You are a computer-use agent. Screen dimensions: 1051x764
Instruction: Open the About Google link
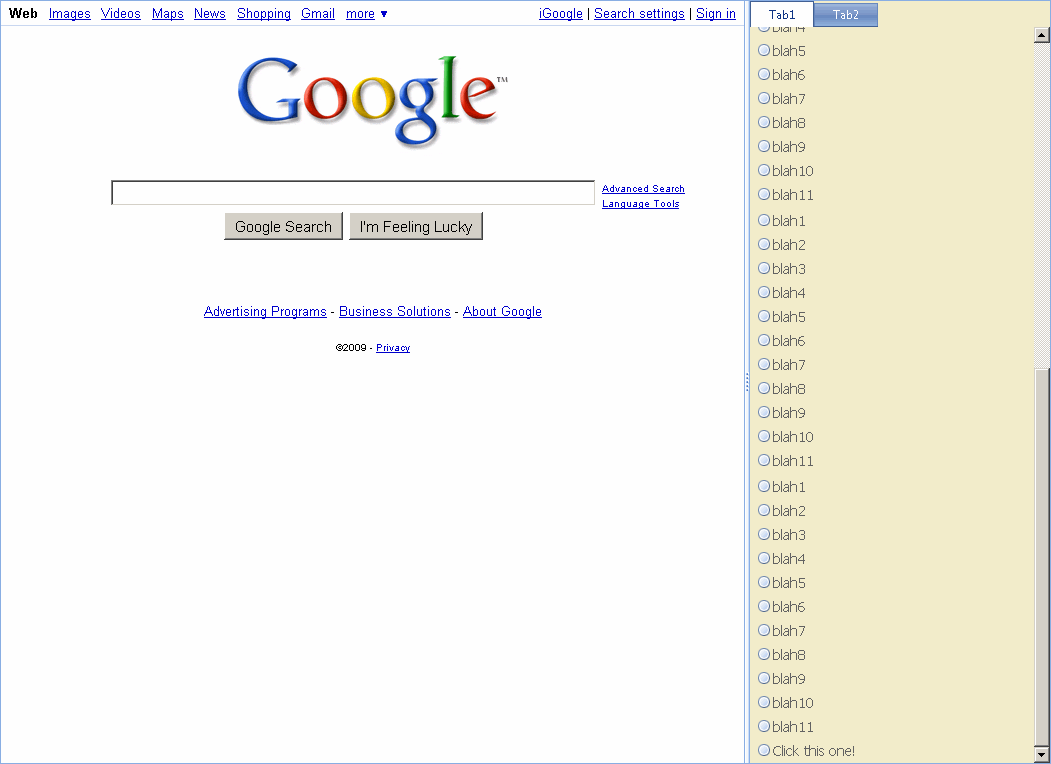point(502,311)
